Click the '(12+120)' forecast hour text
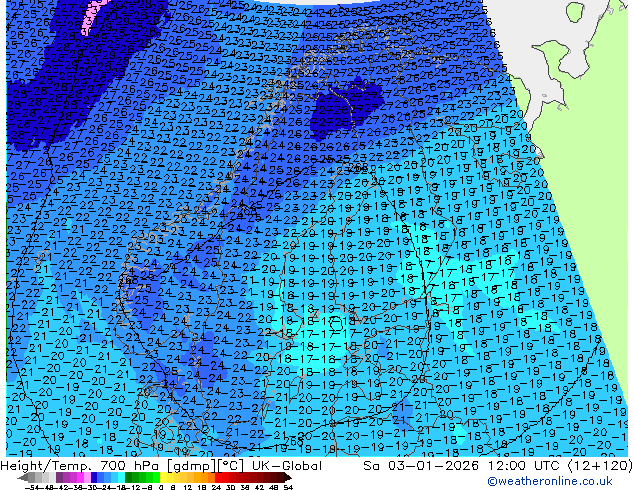The width and height of the screenshot is (634, 490). [600, 466]
